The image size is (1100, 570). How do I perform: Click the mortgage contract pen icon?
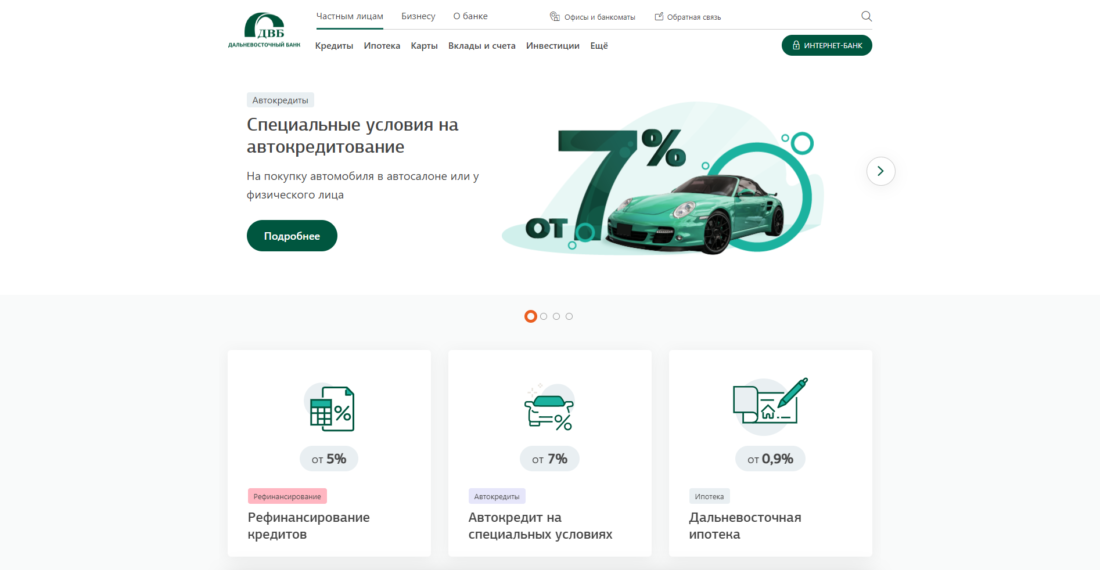click(770, 405)
